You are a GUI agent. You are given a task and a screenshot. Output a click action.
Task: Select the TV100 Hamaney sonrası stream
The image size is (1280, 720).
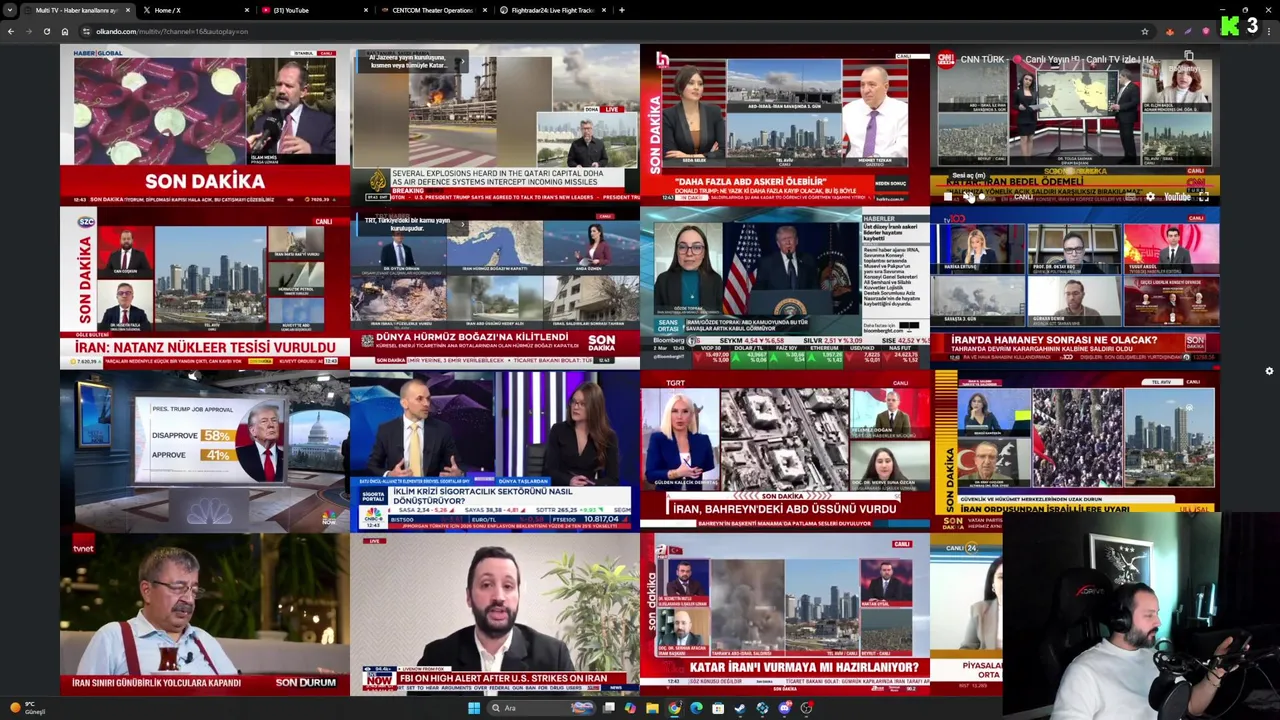coord(1075,289)
